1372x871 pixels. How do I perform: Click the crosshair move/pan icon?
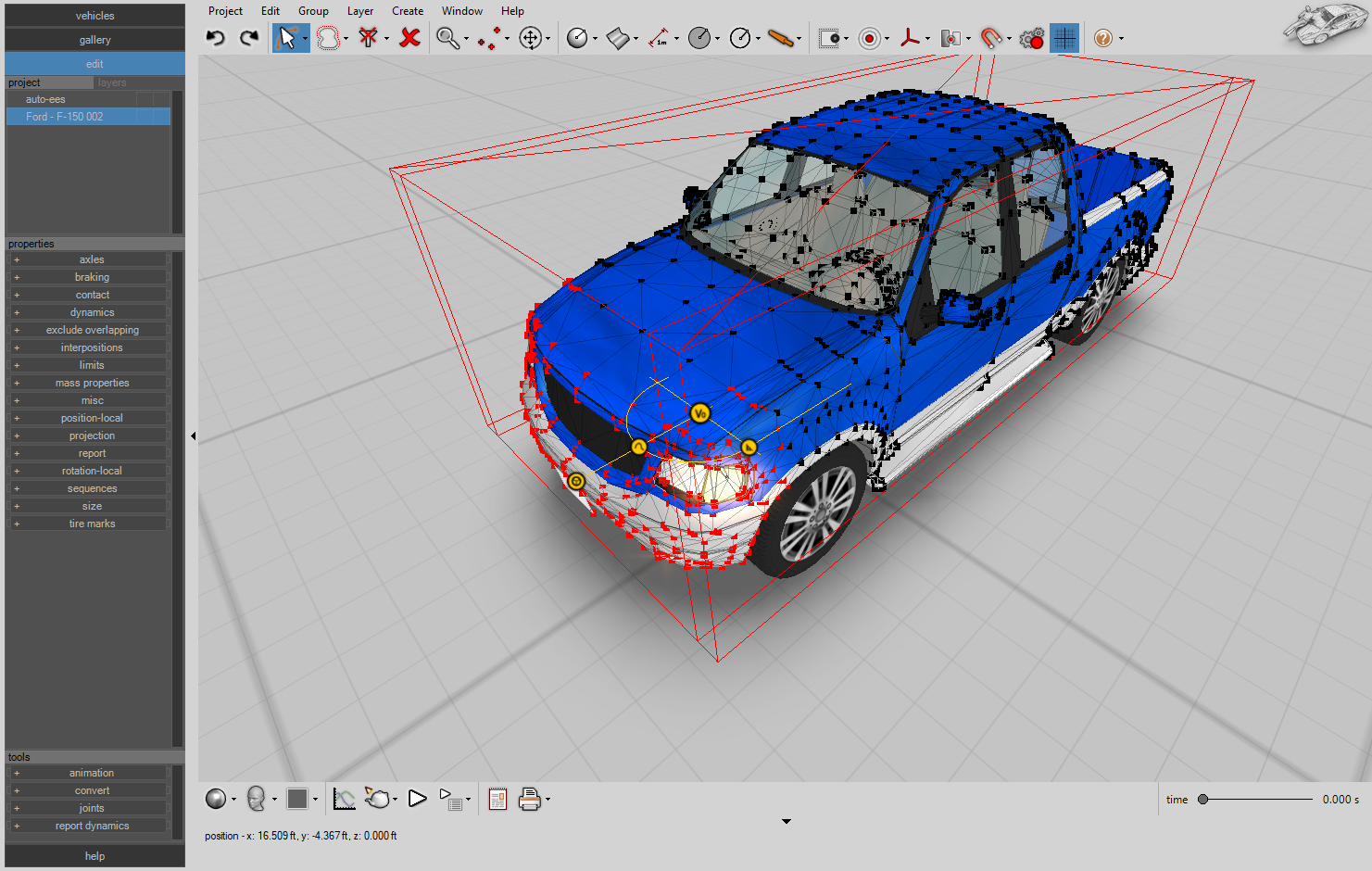(x=531, y=38)
